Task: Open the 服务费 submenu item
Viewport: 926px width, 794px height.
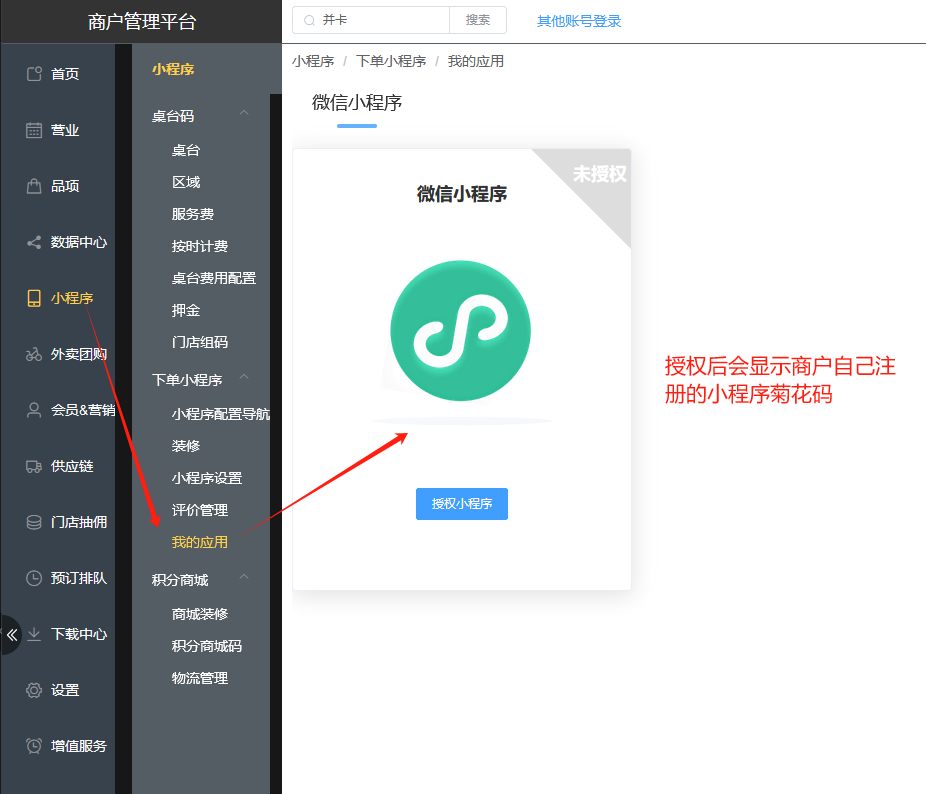Action: point(193,214)
